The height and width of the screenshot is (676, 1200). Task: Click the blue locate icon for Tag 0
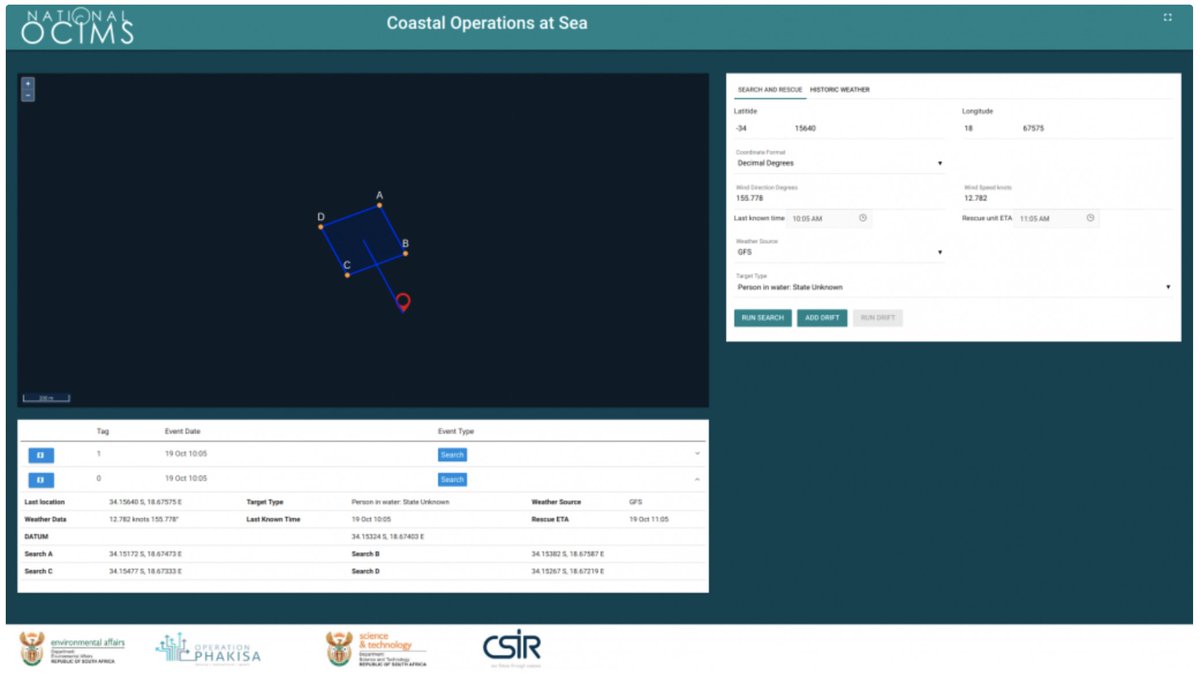point(39,479)
